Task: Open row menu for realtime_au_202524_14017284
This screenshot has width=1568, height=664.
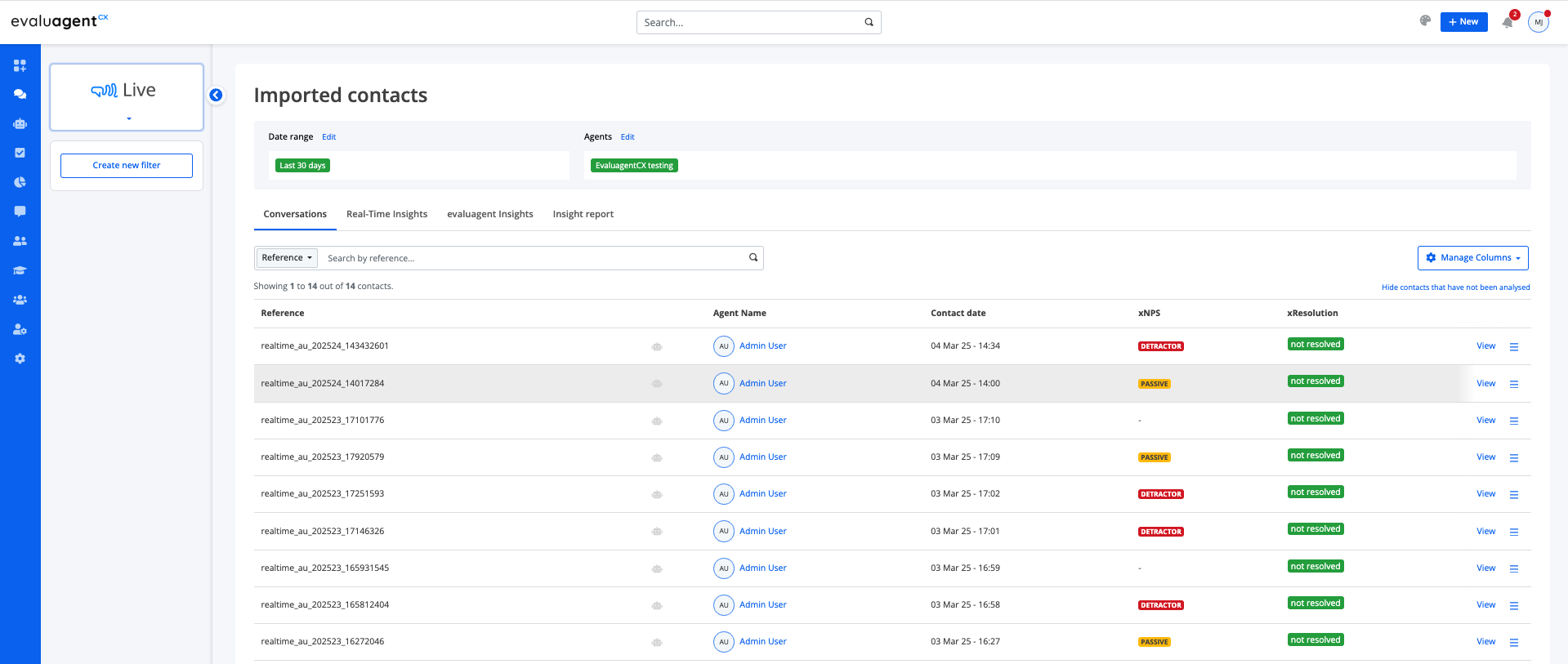Action: click(x=1514, y=384)
